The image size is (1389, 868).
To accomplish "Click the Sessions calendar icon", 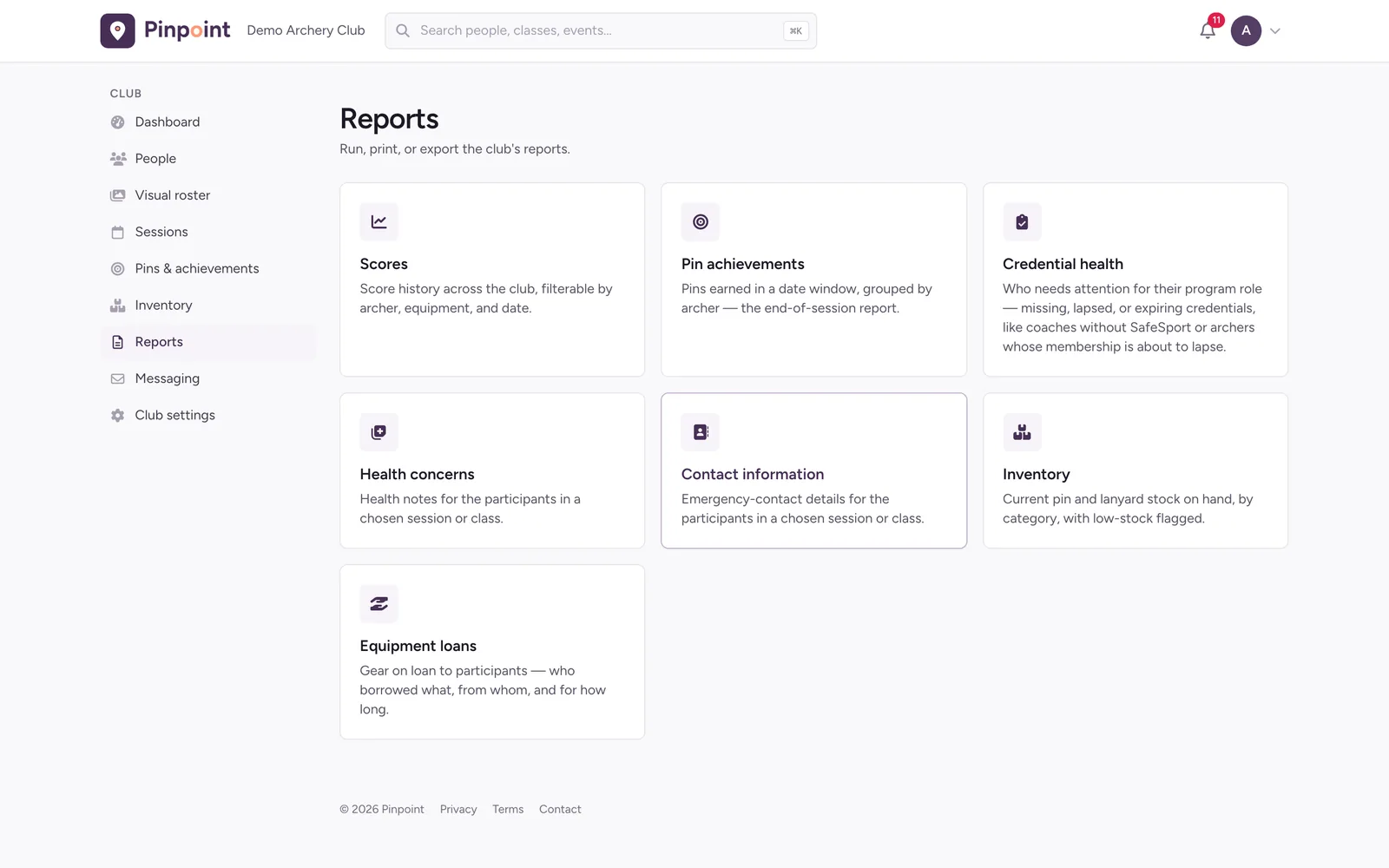I will tap(118, 232).
